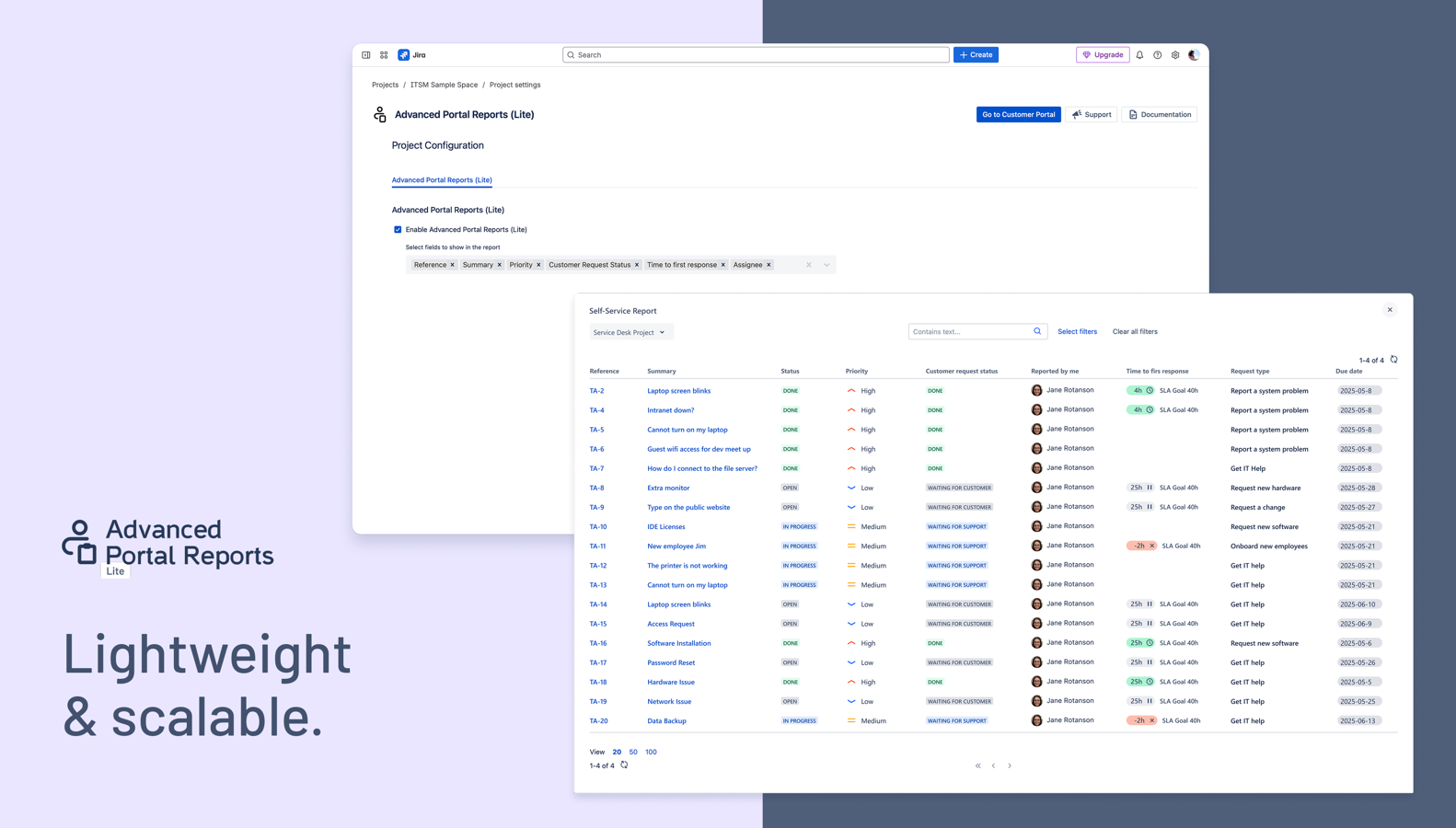Remove the Priority field tag

(538, 265)
